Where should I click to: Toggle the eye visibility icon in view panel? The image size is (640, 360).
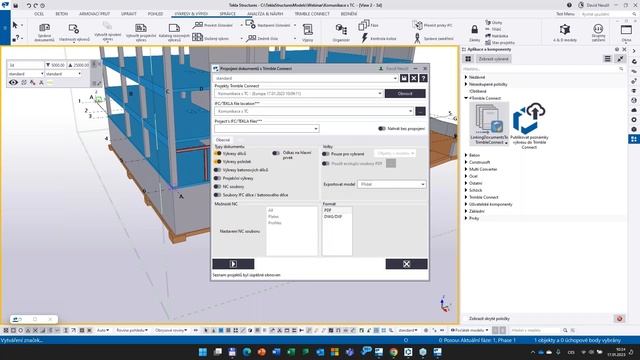[13, 82]
